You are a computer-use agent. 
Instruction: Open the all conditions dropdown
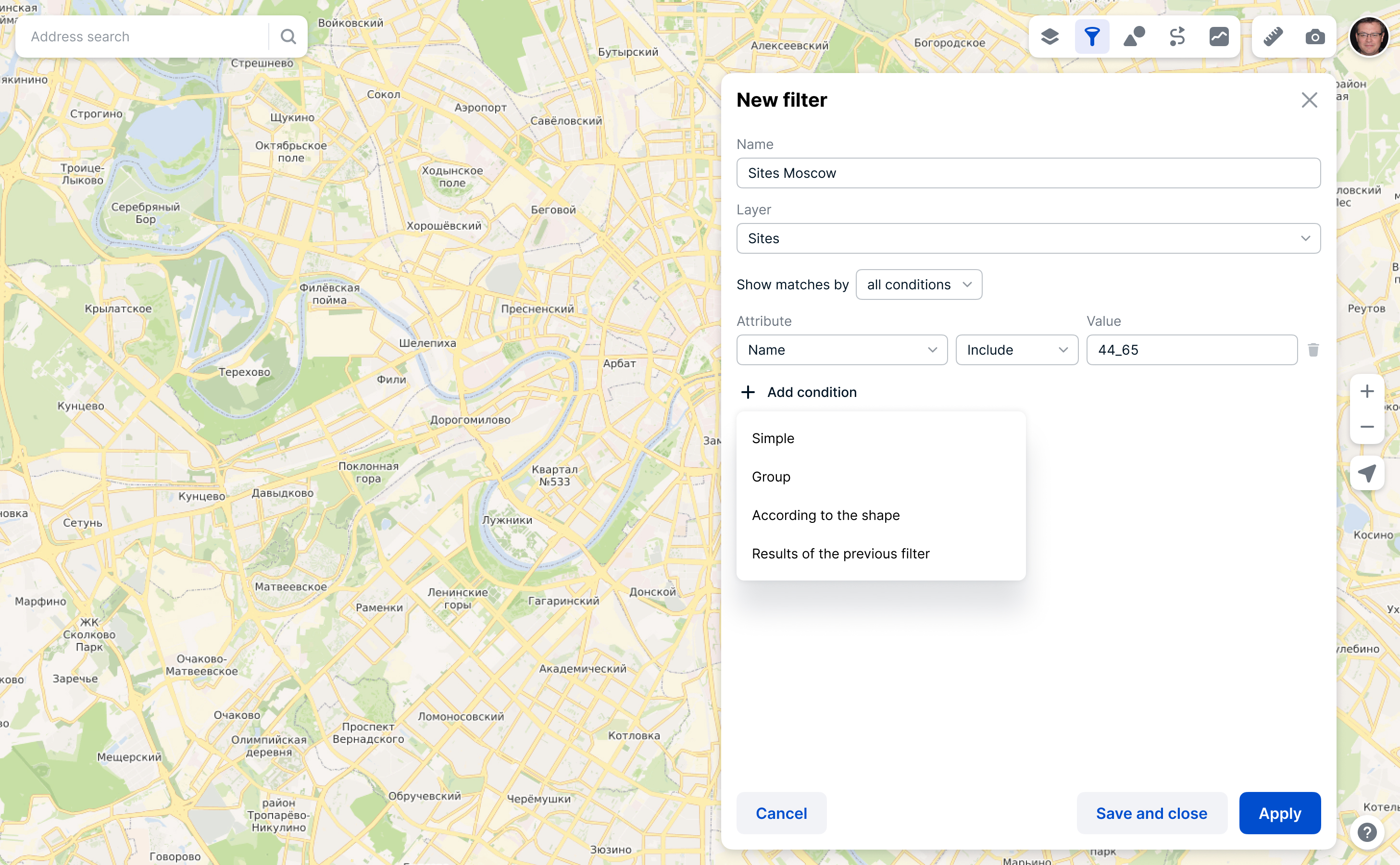[919, 284]
